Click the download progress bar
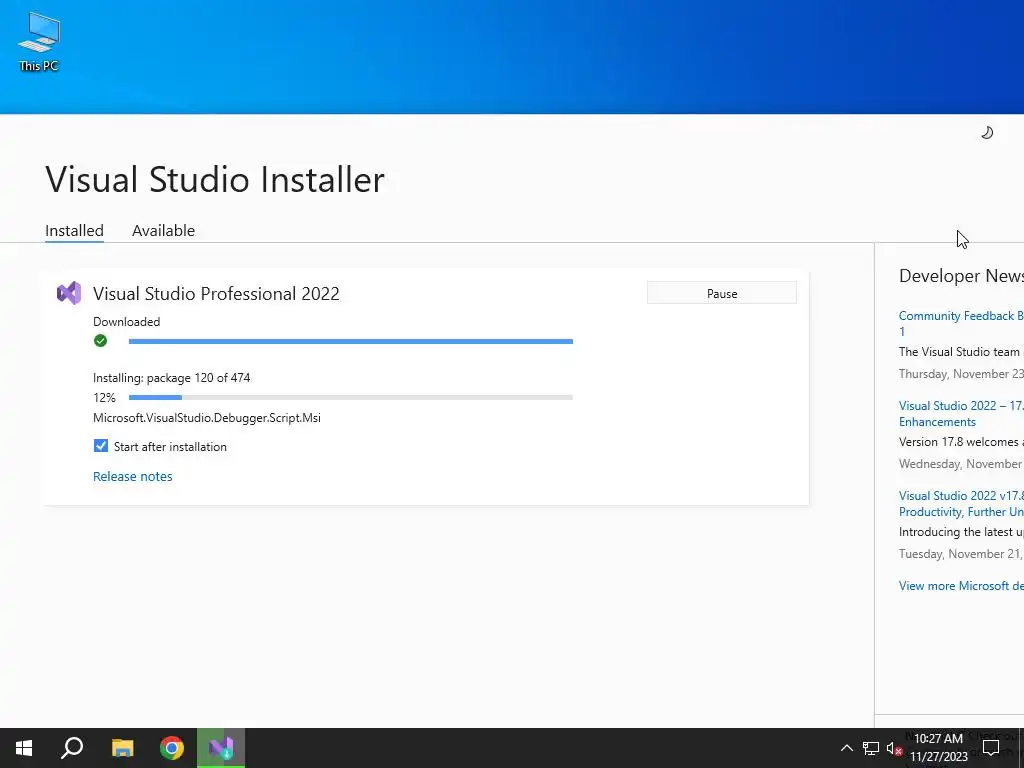Viewport: 1024px width, 768px height. pyautogui.click(x=351, y=341)
